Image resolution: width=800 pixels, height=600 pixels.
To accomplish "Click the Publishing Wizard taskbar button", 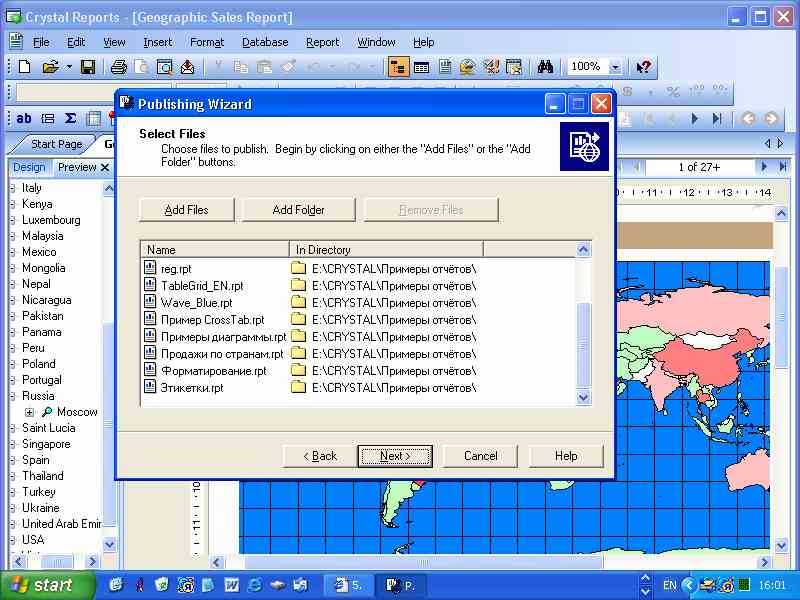I will click(401, 585).
